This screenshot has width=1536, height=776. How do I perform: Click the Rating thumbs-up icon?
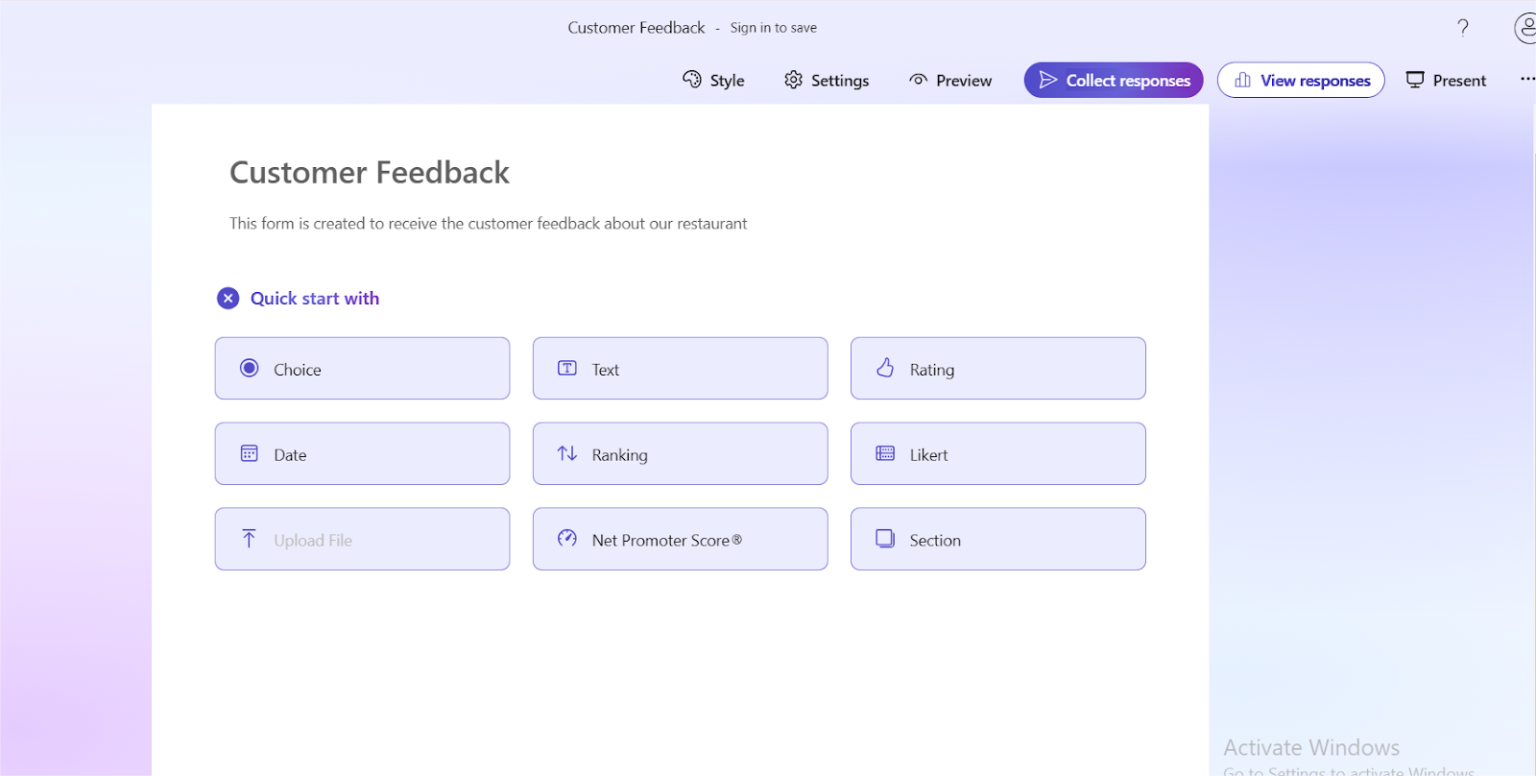(x=885, y=368)
